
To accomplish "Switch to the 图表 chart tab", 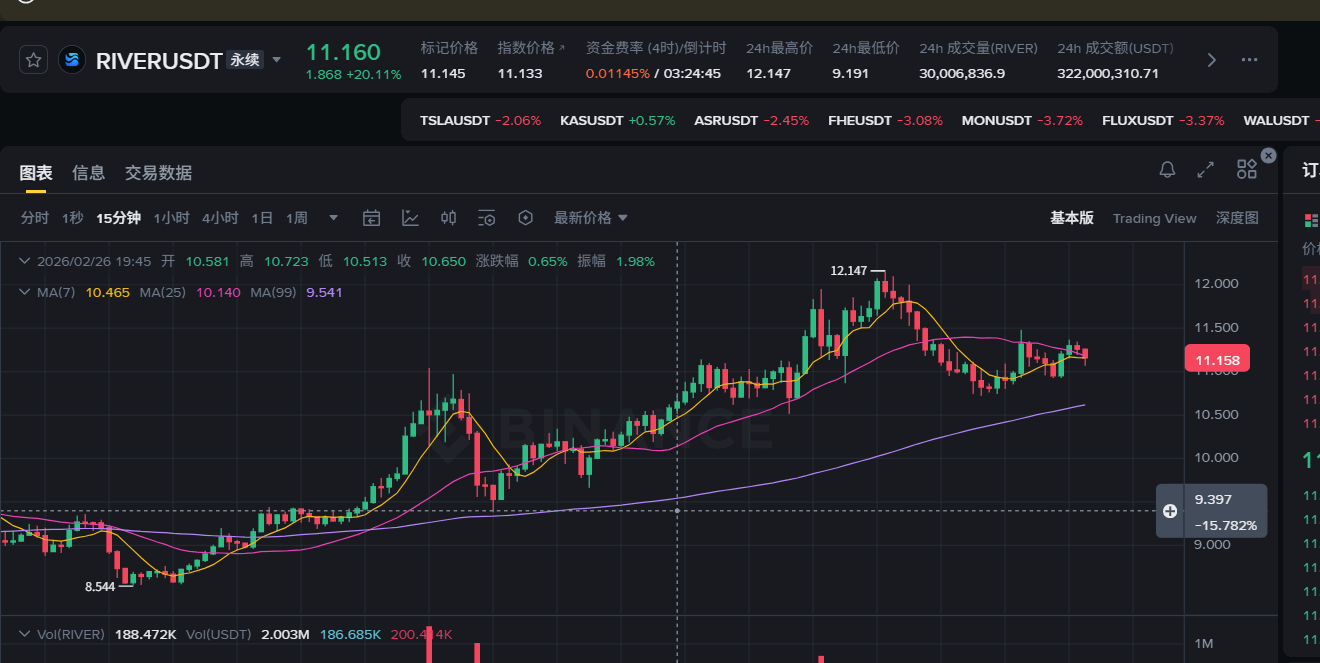I will (x=36, y=173).
